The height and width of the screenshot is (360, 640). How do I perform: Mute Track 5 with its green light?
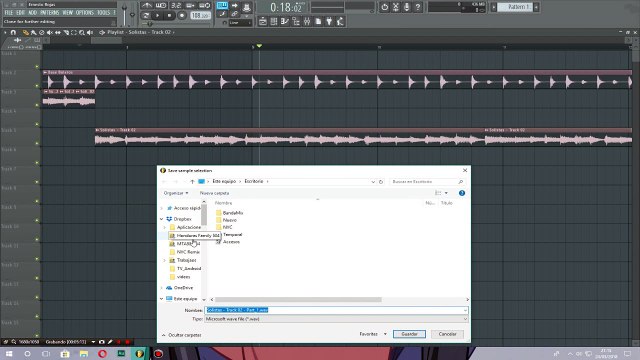pos(37,143)
